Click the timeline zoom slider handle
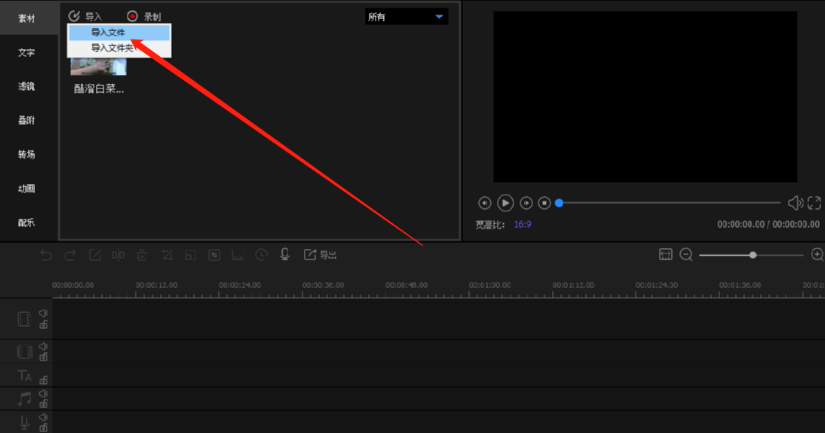Image resolution: width=825 pixels, height=433 pixels. point(753,255)
